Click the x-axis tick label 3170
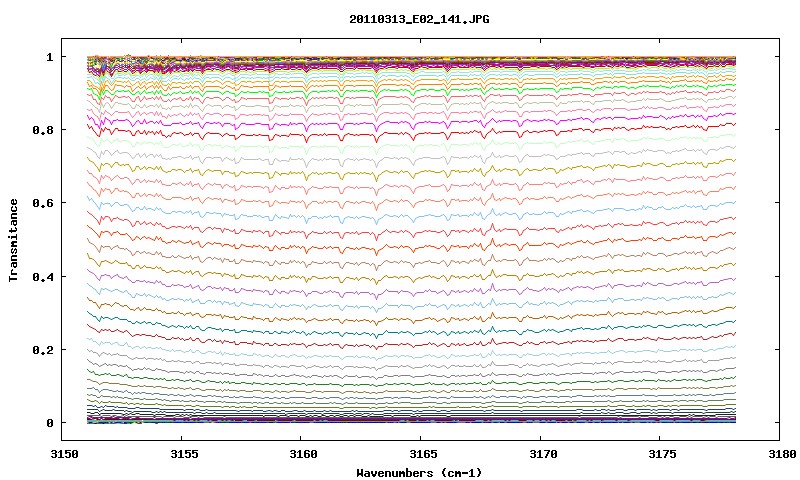This screenshot has height=480, width=800. pos(542,454)
